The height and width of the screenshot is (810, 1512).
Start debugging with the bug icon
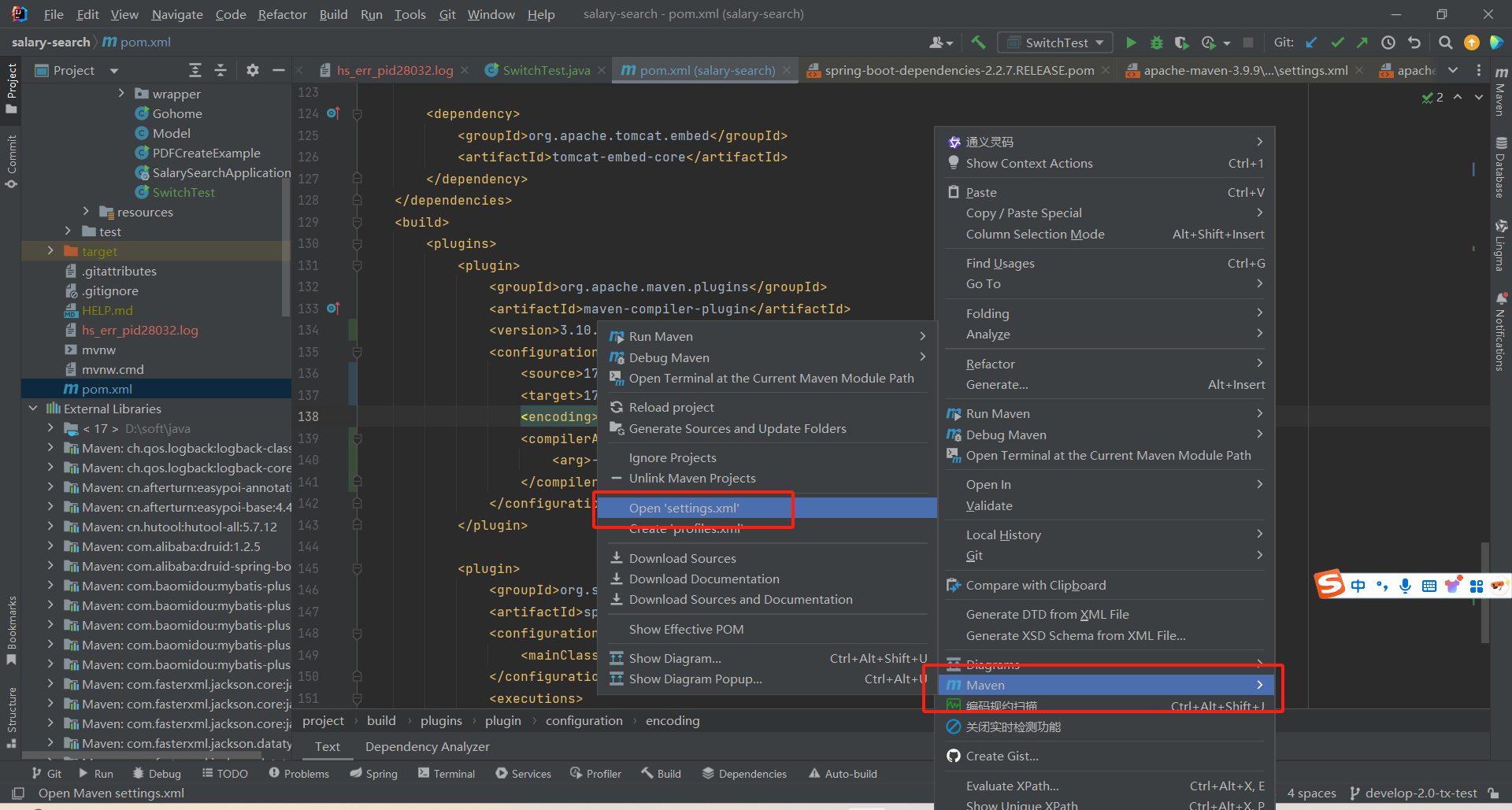tap(1156, 43)
